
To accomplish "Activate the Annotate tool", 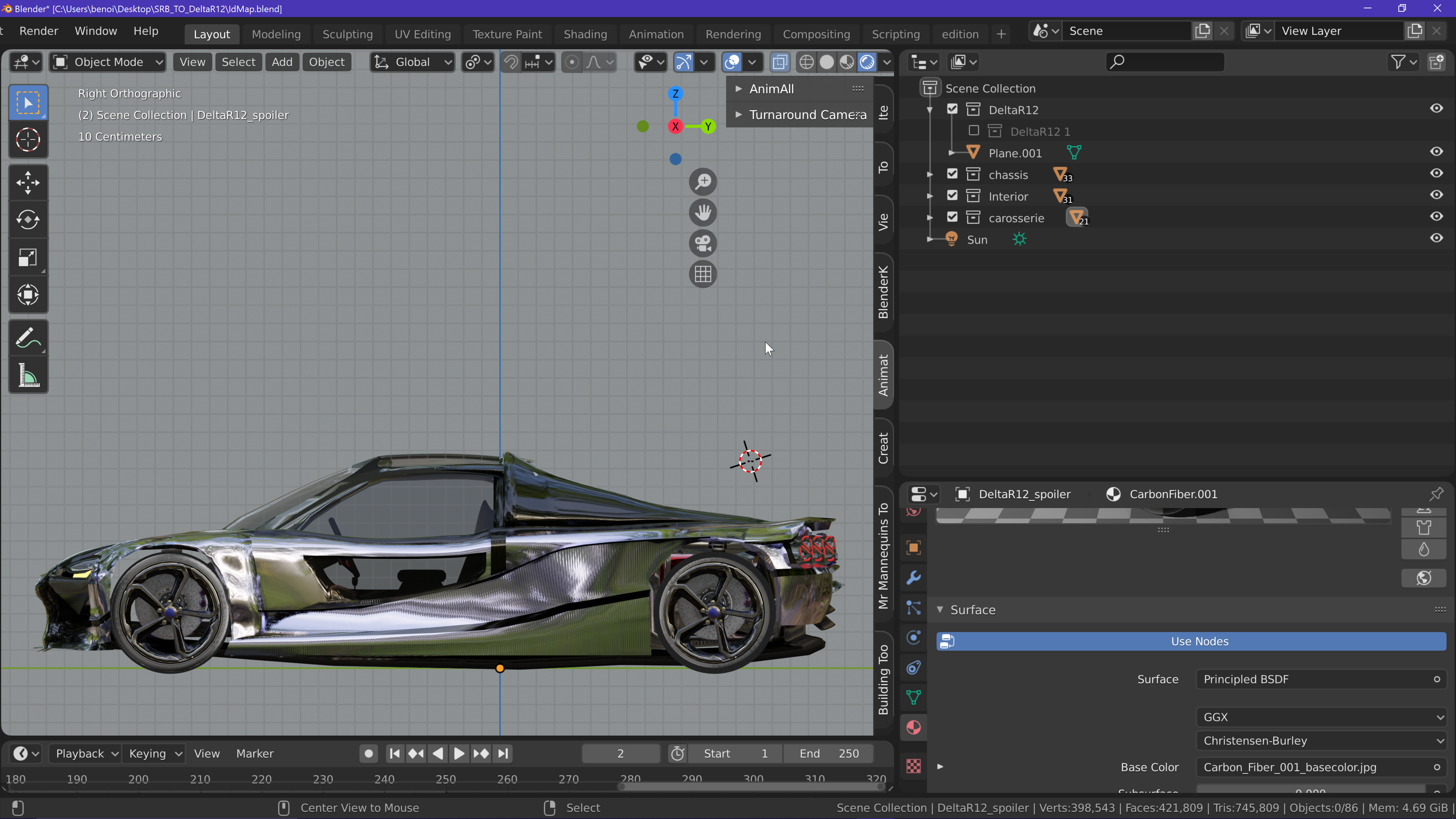I will click(x=28, y=338).
